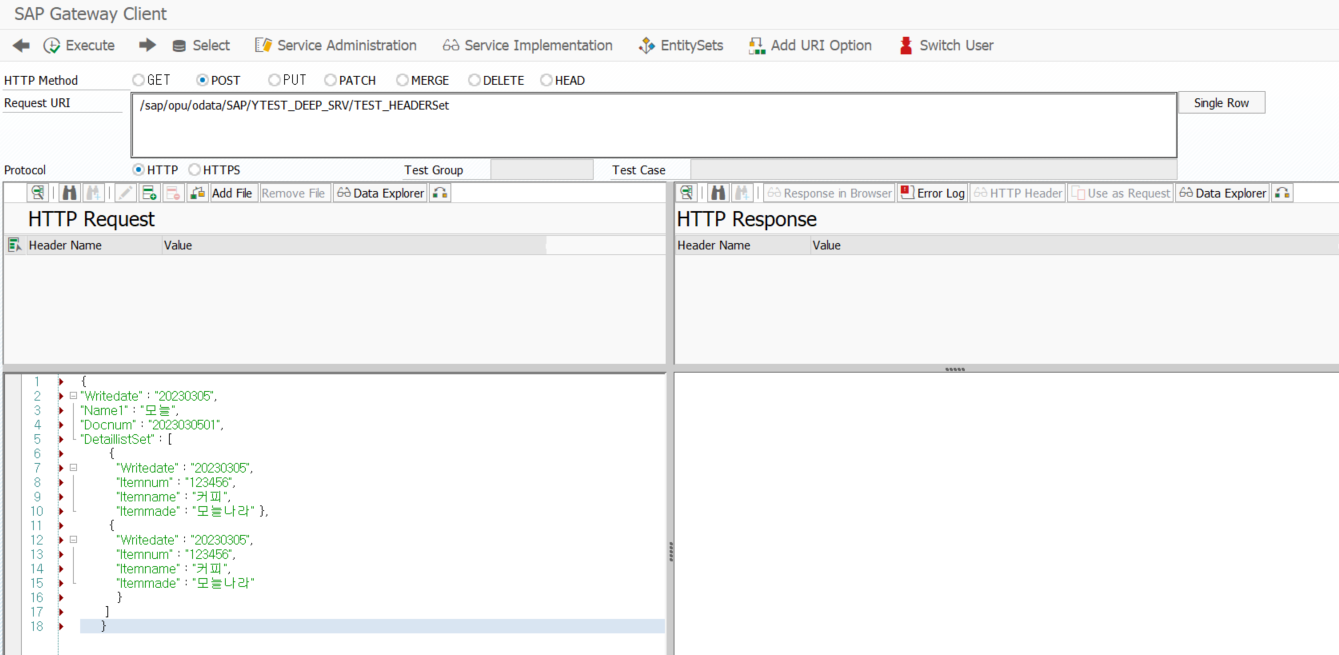Click the headset icon in response toolbar

click(x=1282, y=193)
